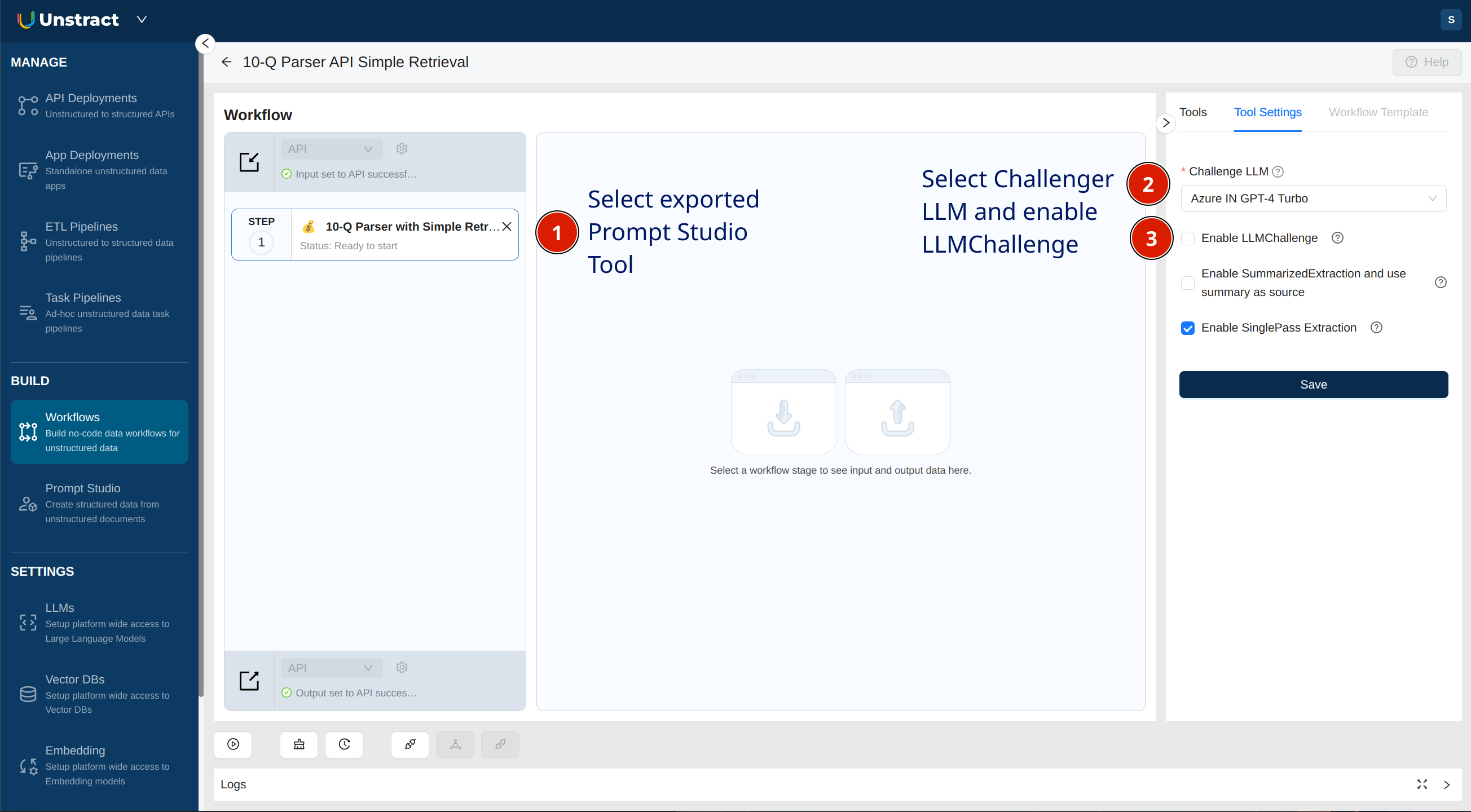1471x812 pixels.
Task: Open the user avatar S menu
Action: click(x=1451, y=19)
